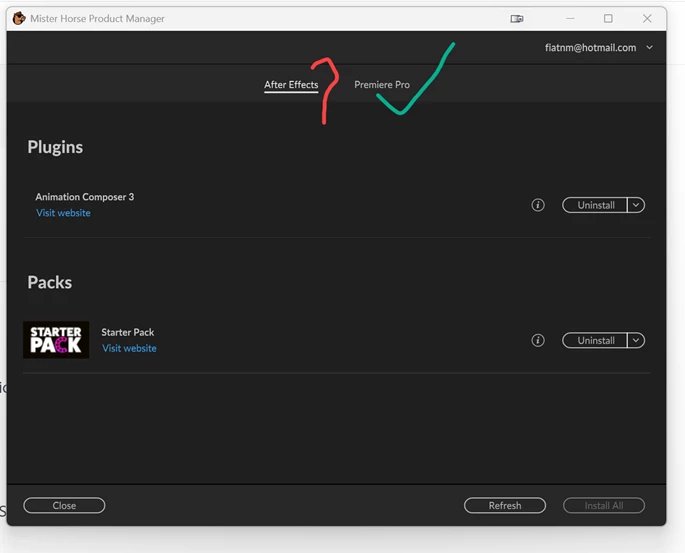
Task: Click the Close button at bottom
Action: 64,505
